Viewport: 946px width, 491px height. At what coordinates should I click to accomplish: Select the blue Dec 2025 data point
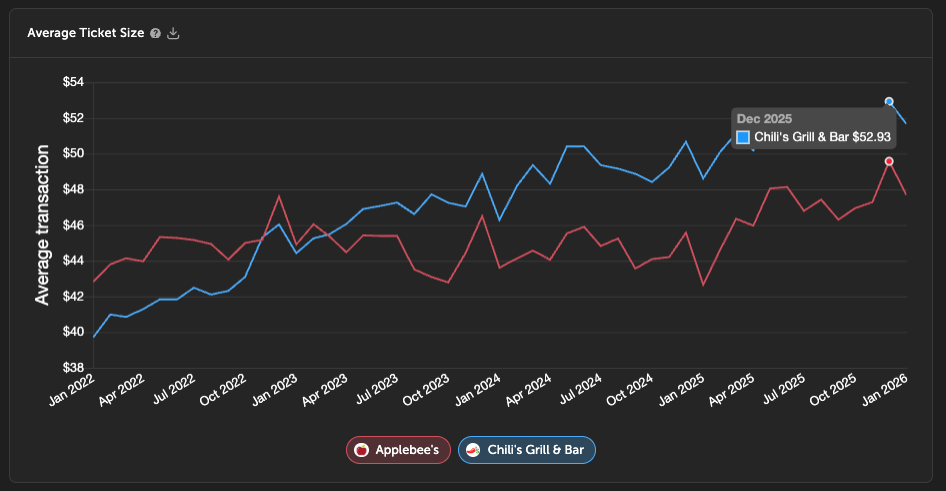point(889,101)
